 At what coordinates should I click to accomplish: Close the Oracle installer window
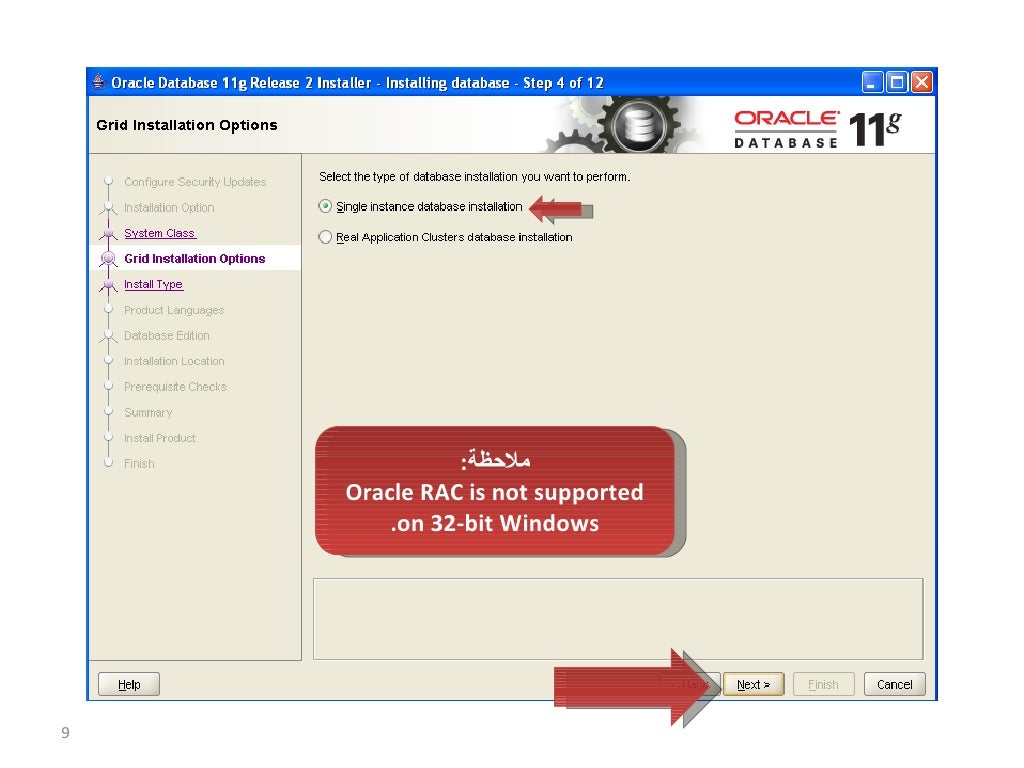pyautogui.click(x=921, y=82)
